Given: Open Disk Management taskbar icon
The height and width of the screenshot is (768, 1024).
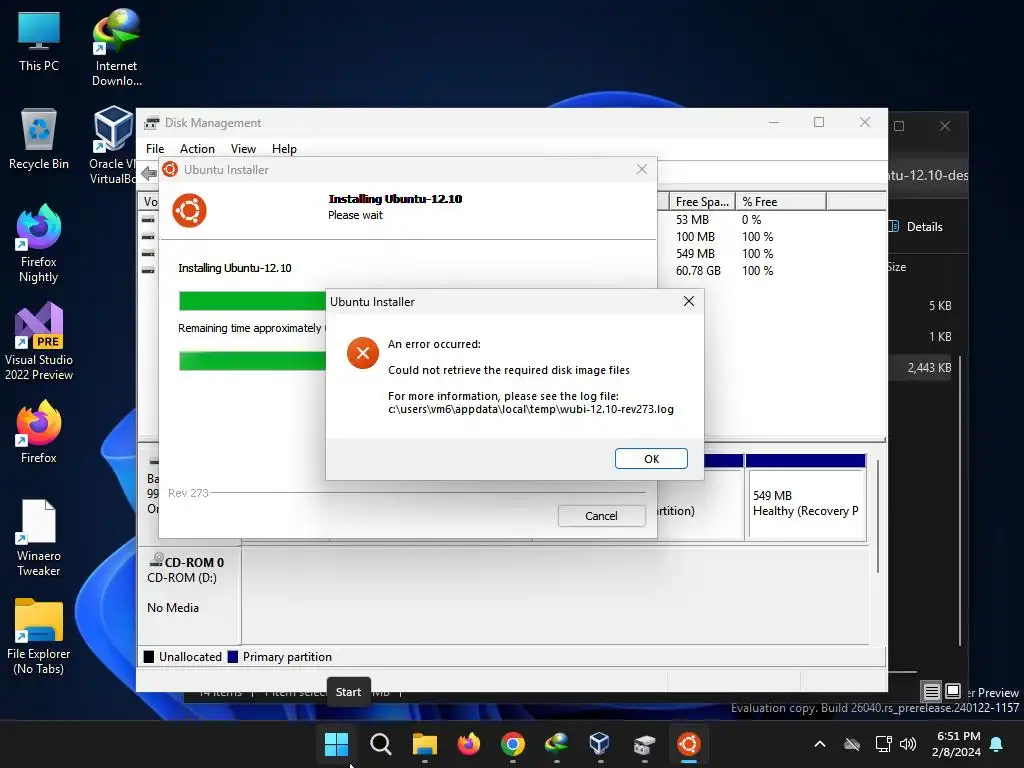Looking at the screenshot, I should pyautogui.click(x=644, y=744).
